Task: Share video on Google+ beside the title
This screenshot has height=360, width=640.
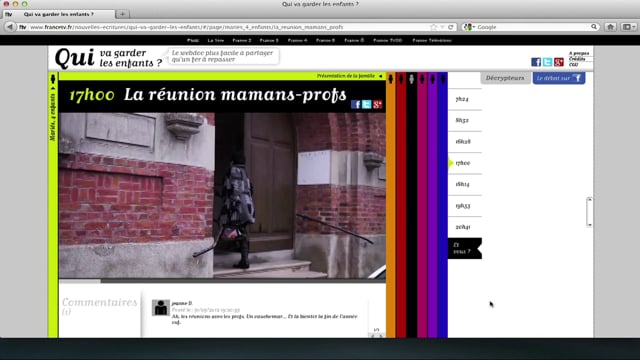Action: [x=378, y=104]
